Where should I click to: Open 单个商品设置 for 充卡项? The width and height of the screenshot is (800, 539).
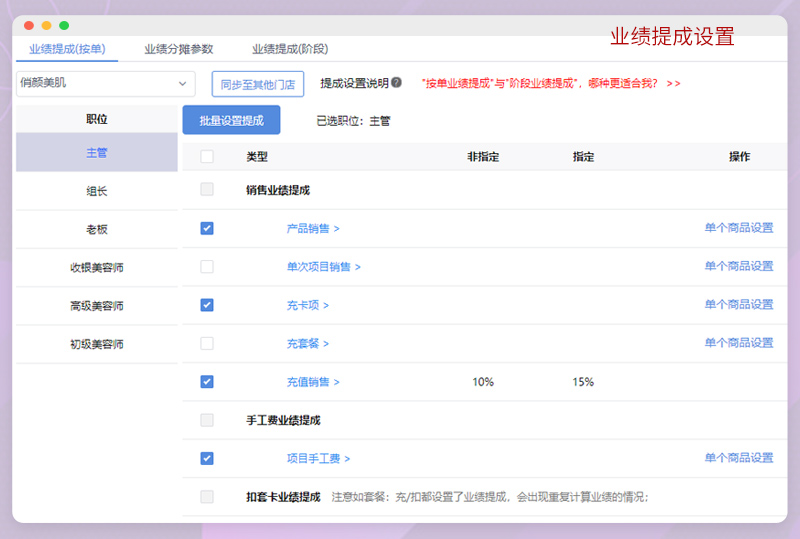point(739,304)
